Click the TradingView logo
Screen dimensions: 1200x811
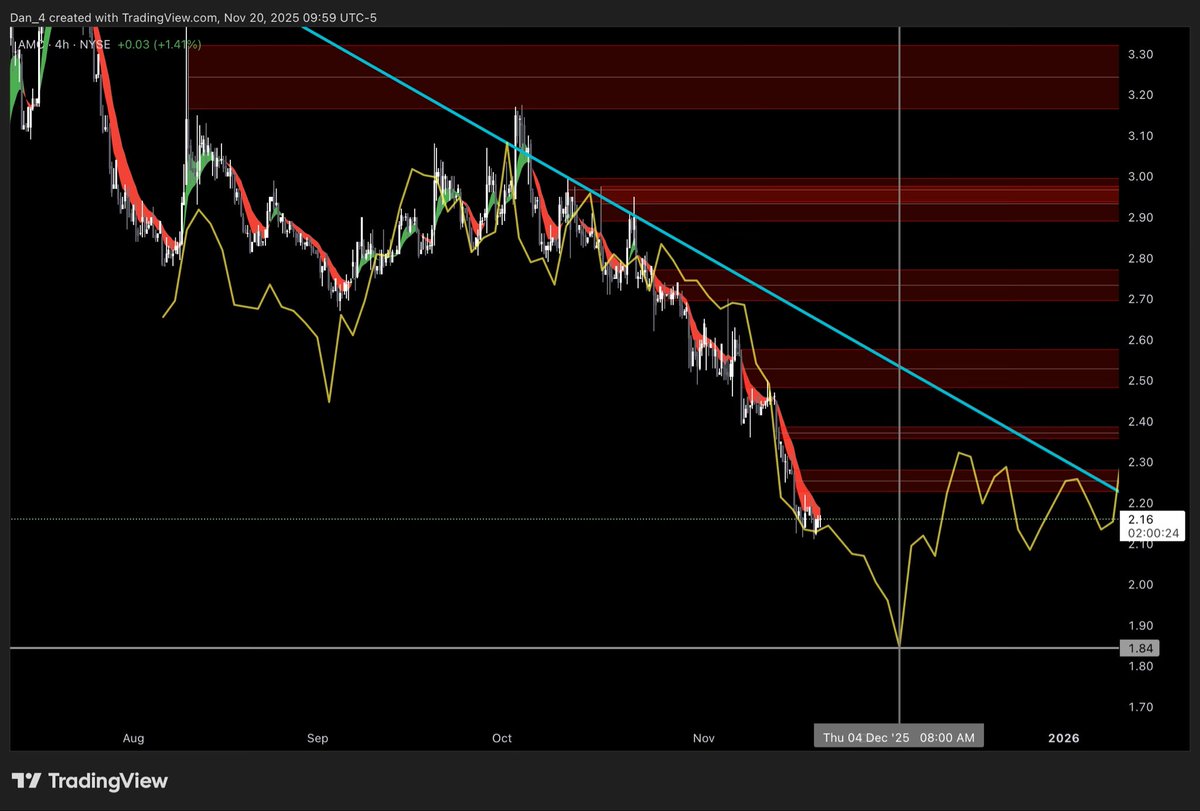[90, 781]
